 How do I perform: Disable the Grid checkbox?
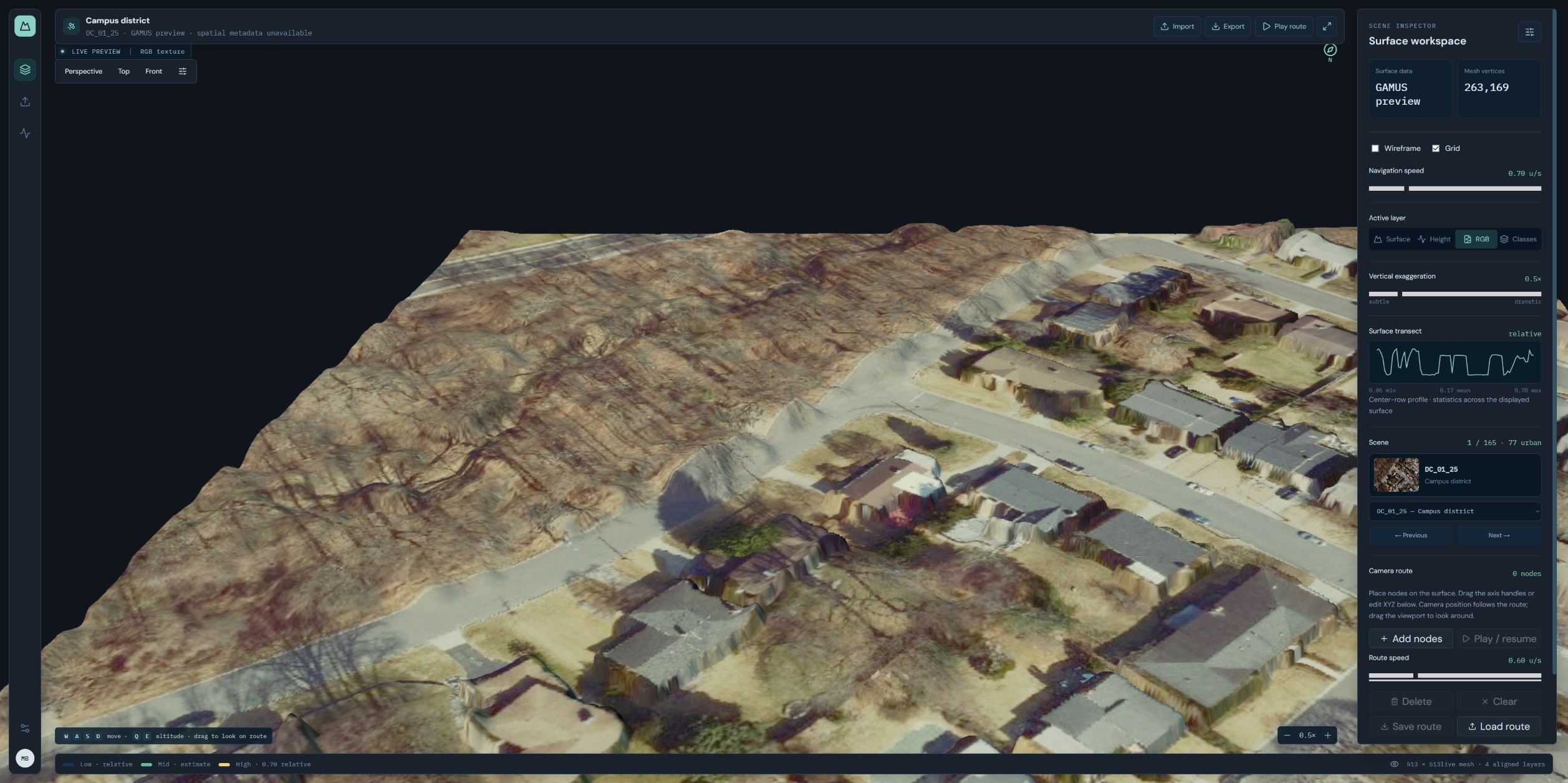tap(1436, 148)
